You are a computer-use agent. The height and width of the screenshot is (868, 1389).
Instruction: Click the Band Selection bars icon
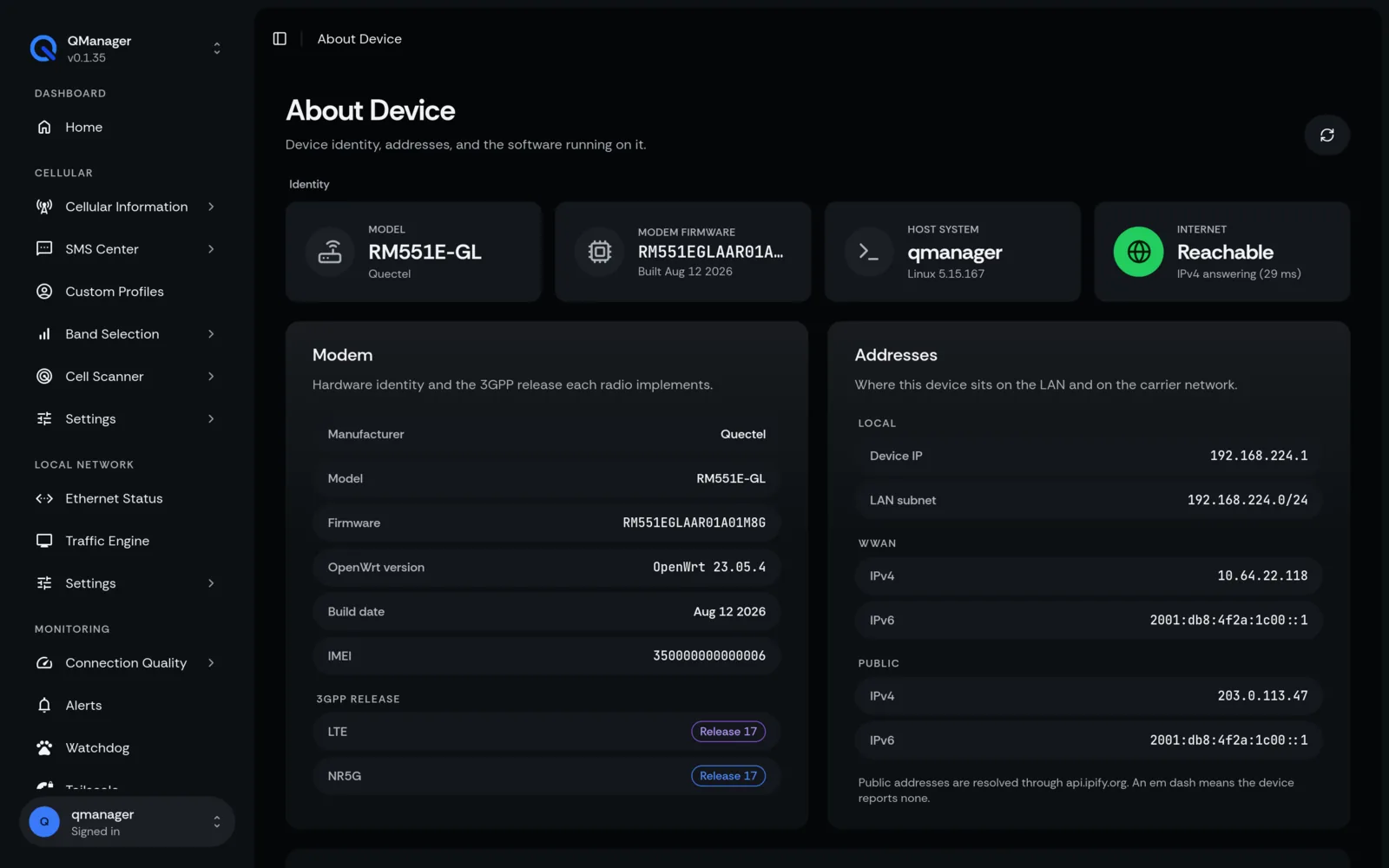44,334
